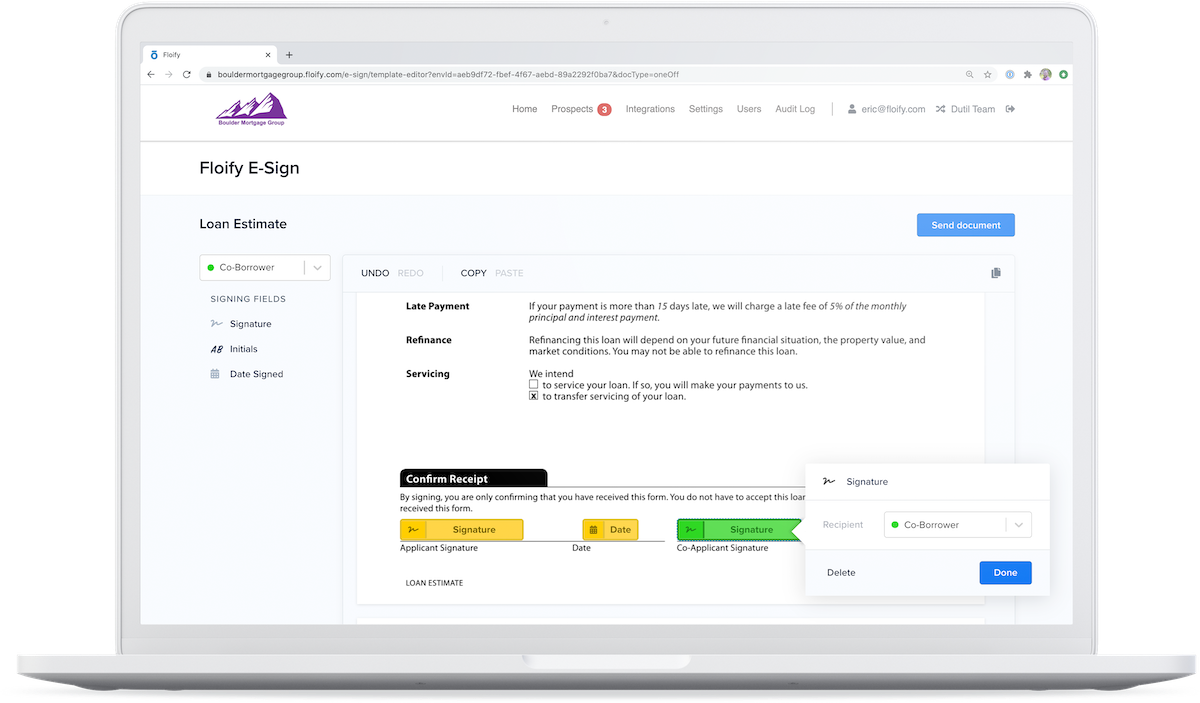This screenshot has height=703, width=1200.
Task: Go to the Audit Log section
Action: pyautogui.click(x=795, y=109)
